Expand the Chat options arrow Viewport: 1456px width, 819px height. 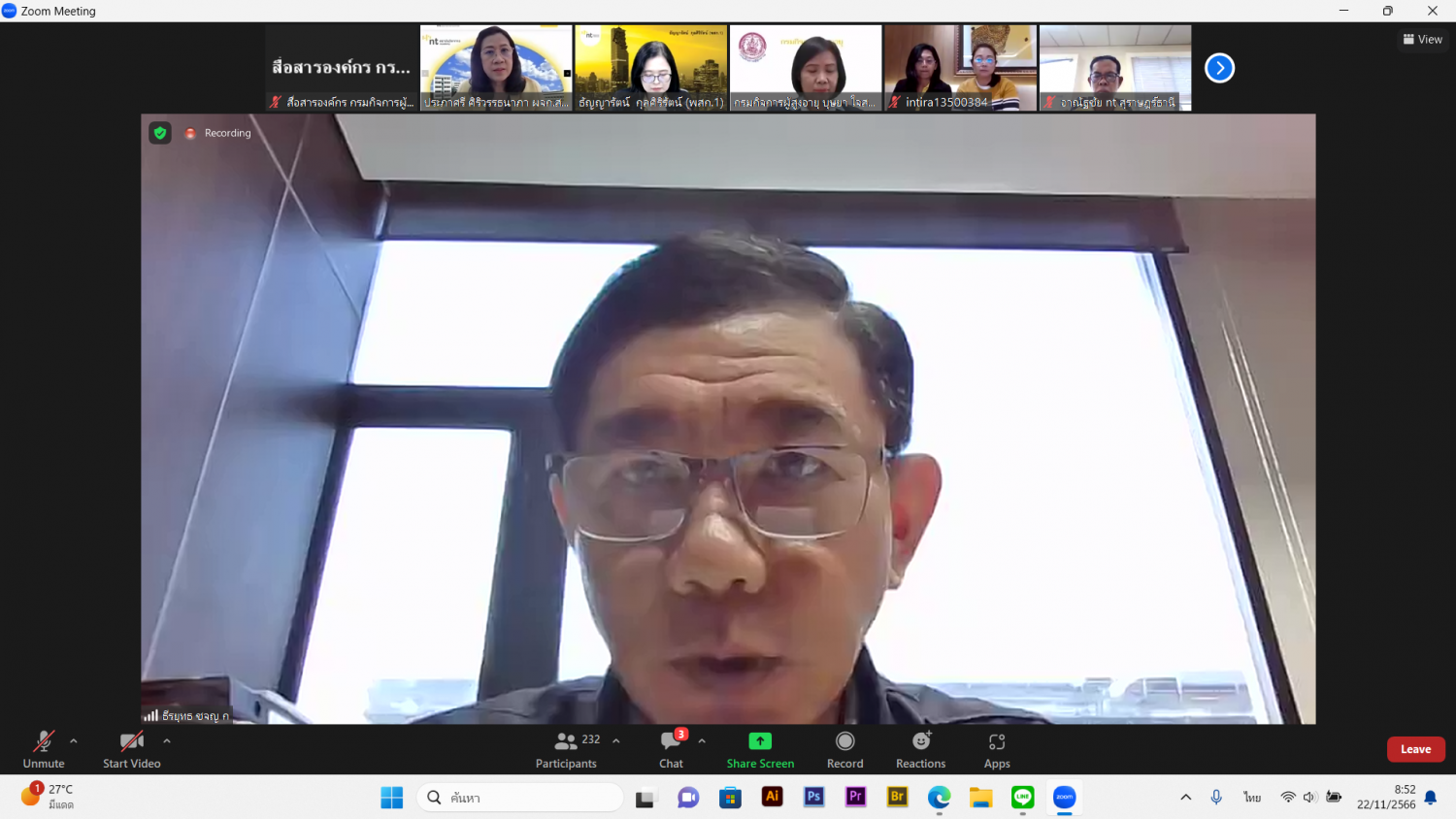702,741
